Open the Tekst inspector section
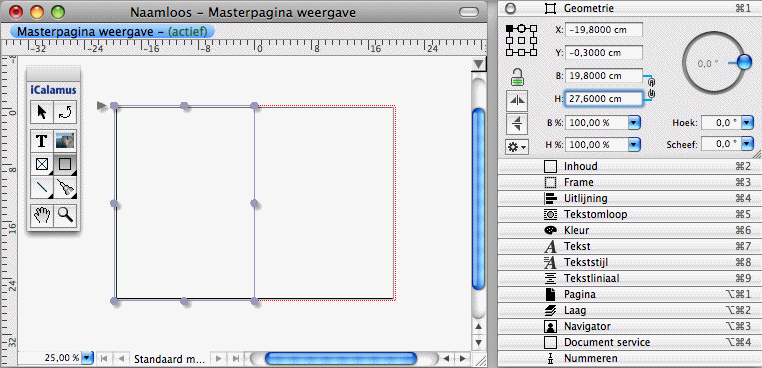The image size is (762, 368). tap(630, 246)
